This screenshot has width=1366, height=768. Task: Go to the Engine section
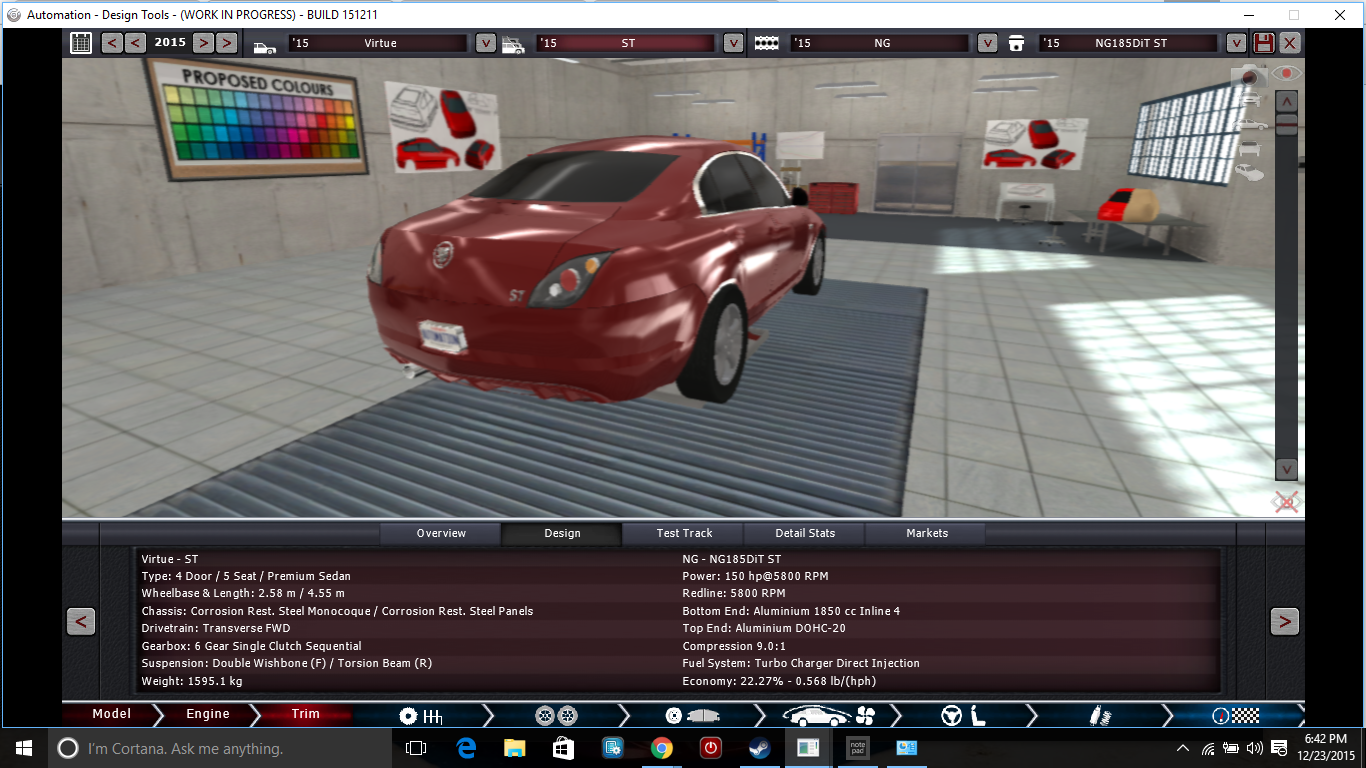tap(208, 714)
